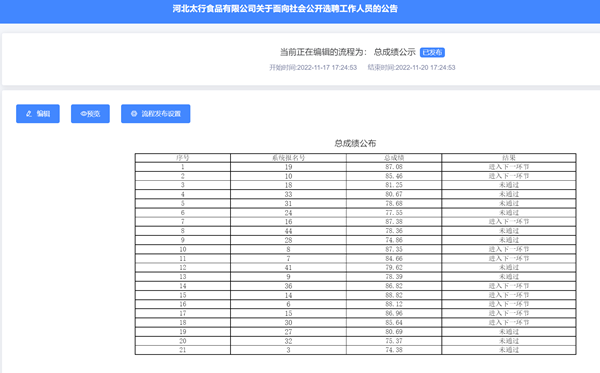600x373 pixels.
Task: Click 进入下一环节 in the 85.46 row
Action: pyautogui.click(x=509, y=176)
